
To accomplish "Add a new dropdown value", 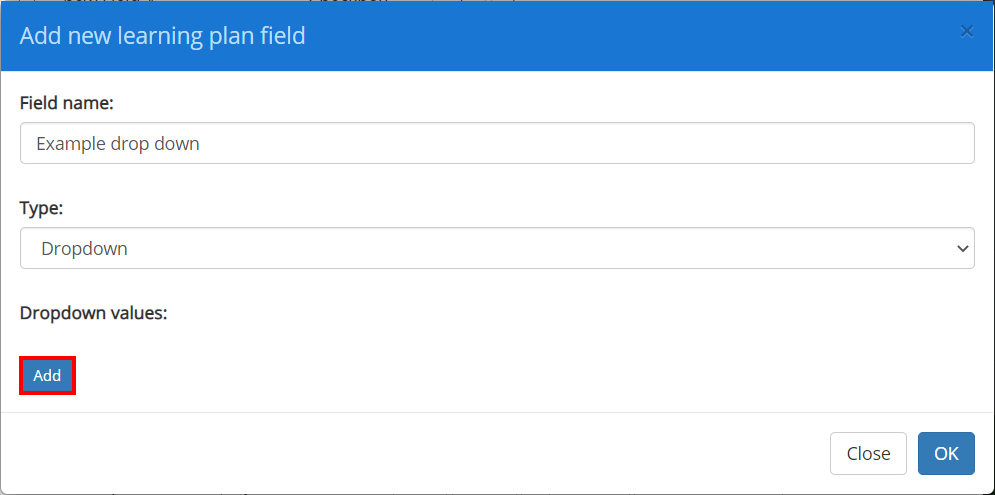I will click(x=48, y=376).
